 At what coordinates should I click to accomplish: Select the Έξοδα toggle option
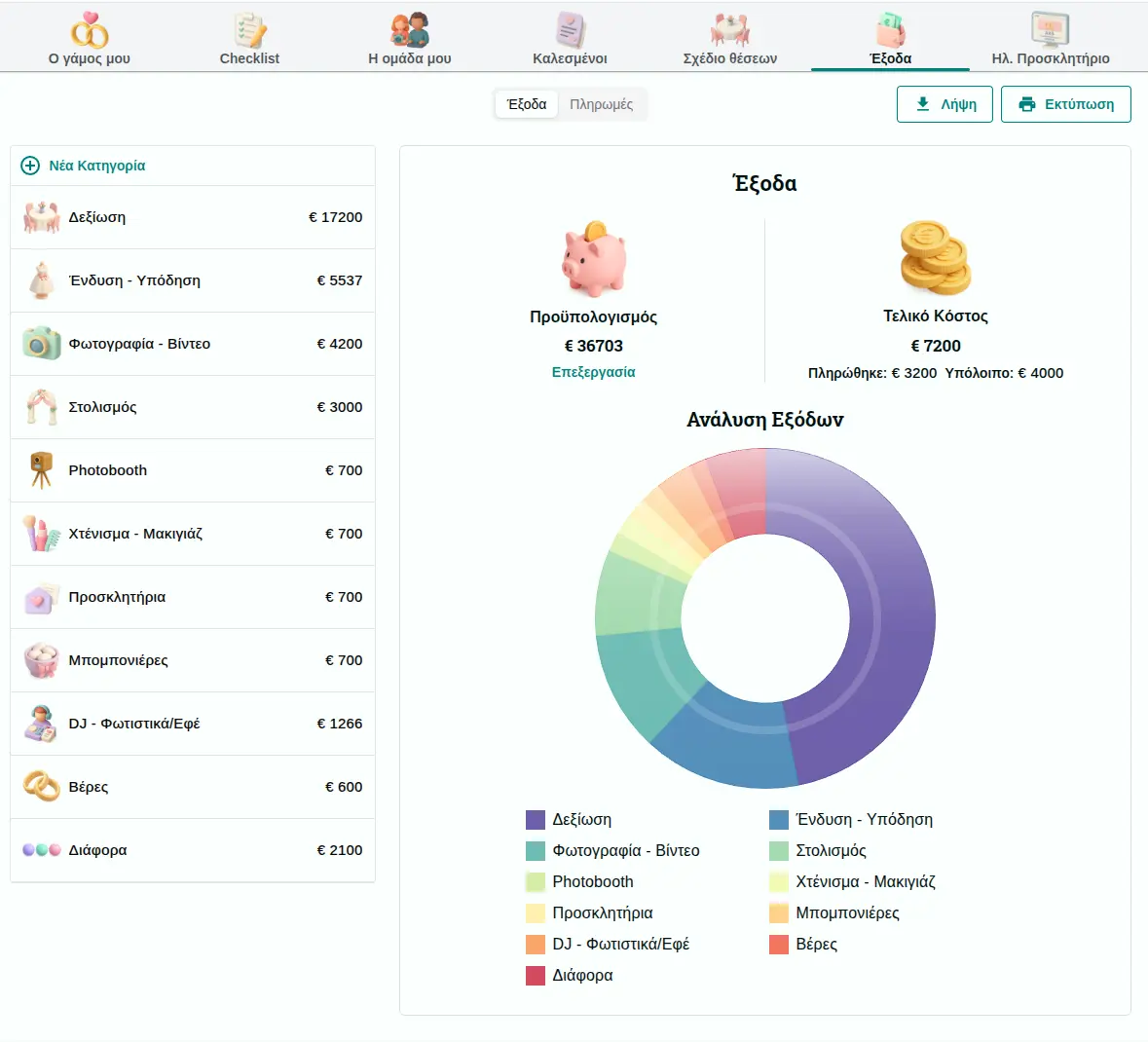point(527,104)
